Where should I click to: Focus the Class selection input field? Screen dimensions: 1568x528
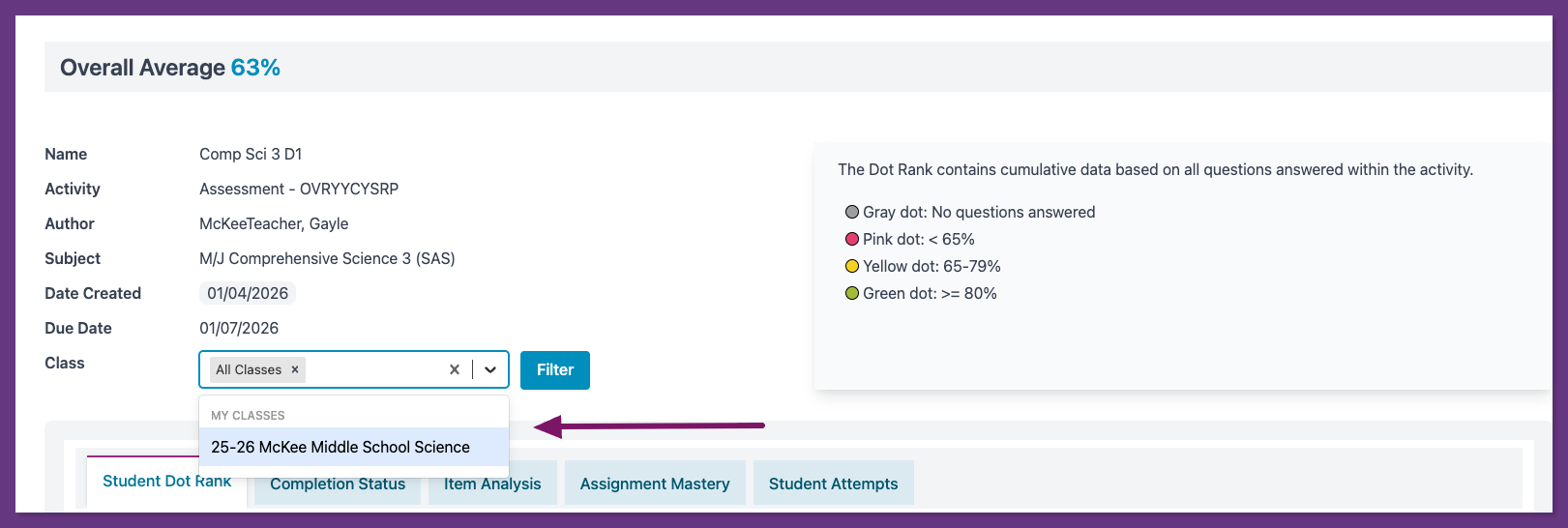(372, 369)
